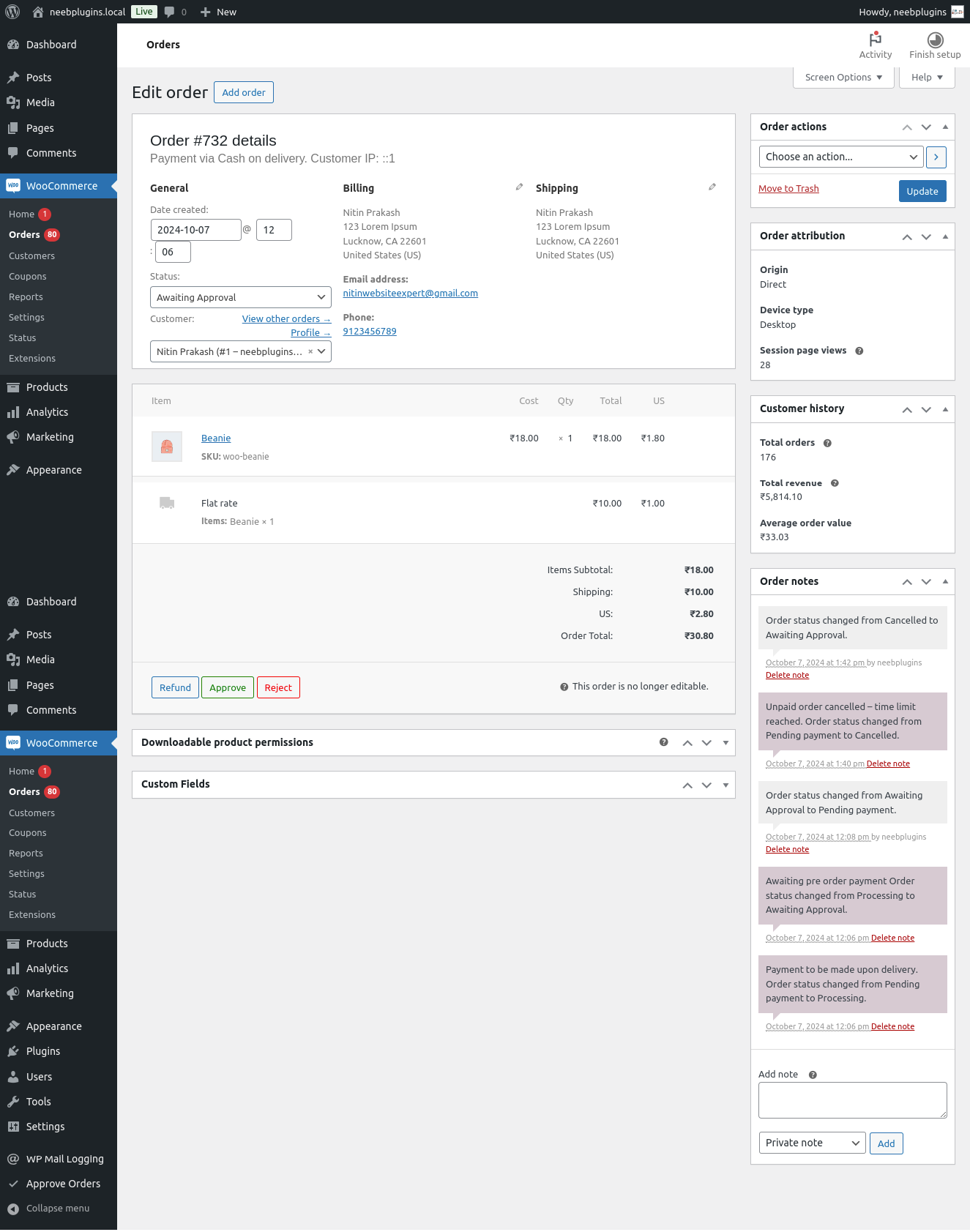Delete the Unpaid order cancelled note
This screenshot has height=1232, width=970.
tap(888, 764)
